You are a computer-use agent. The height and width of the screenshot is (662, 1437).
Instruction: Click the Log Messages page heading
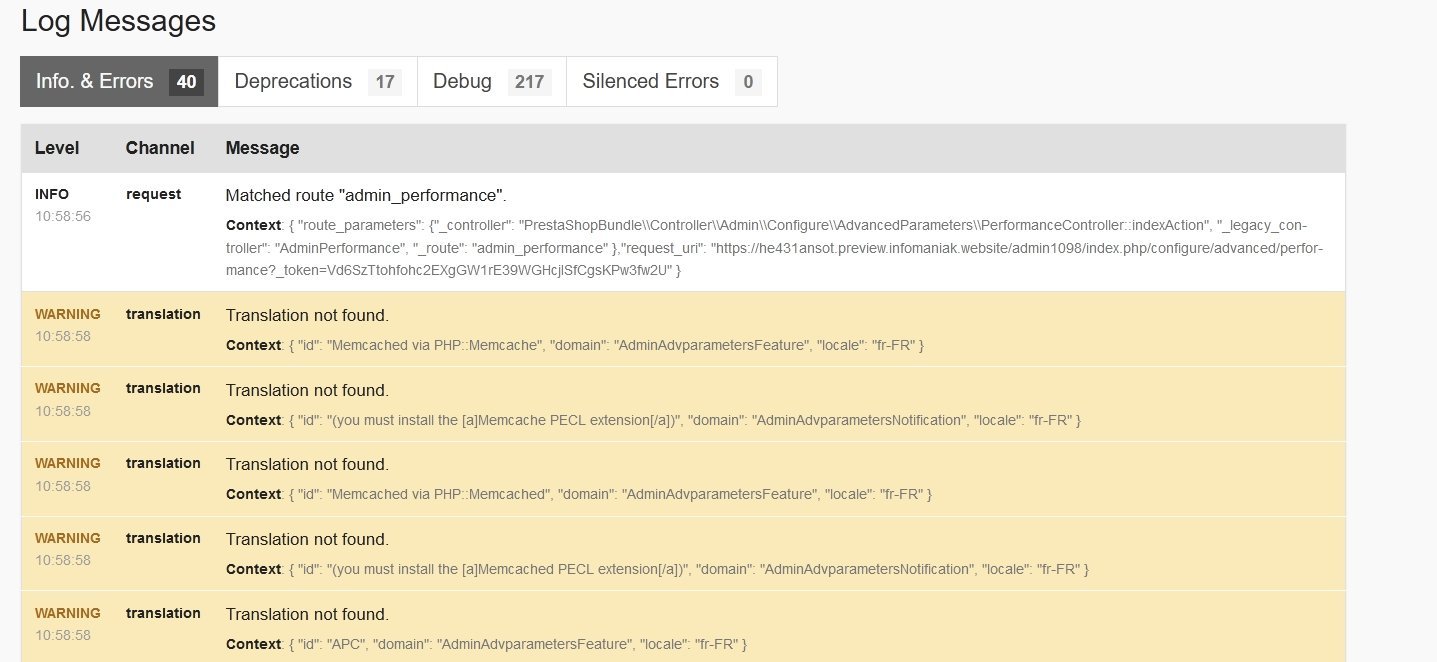118,20
